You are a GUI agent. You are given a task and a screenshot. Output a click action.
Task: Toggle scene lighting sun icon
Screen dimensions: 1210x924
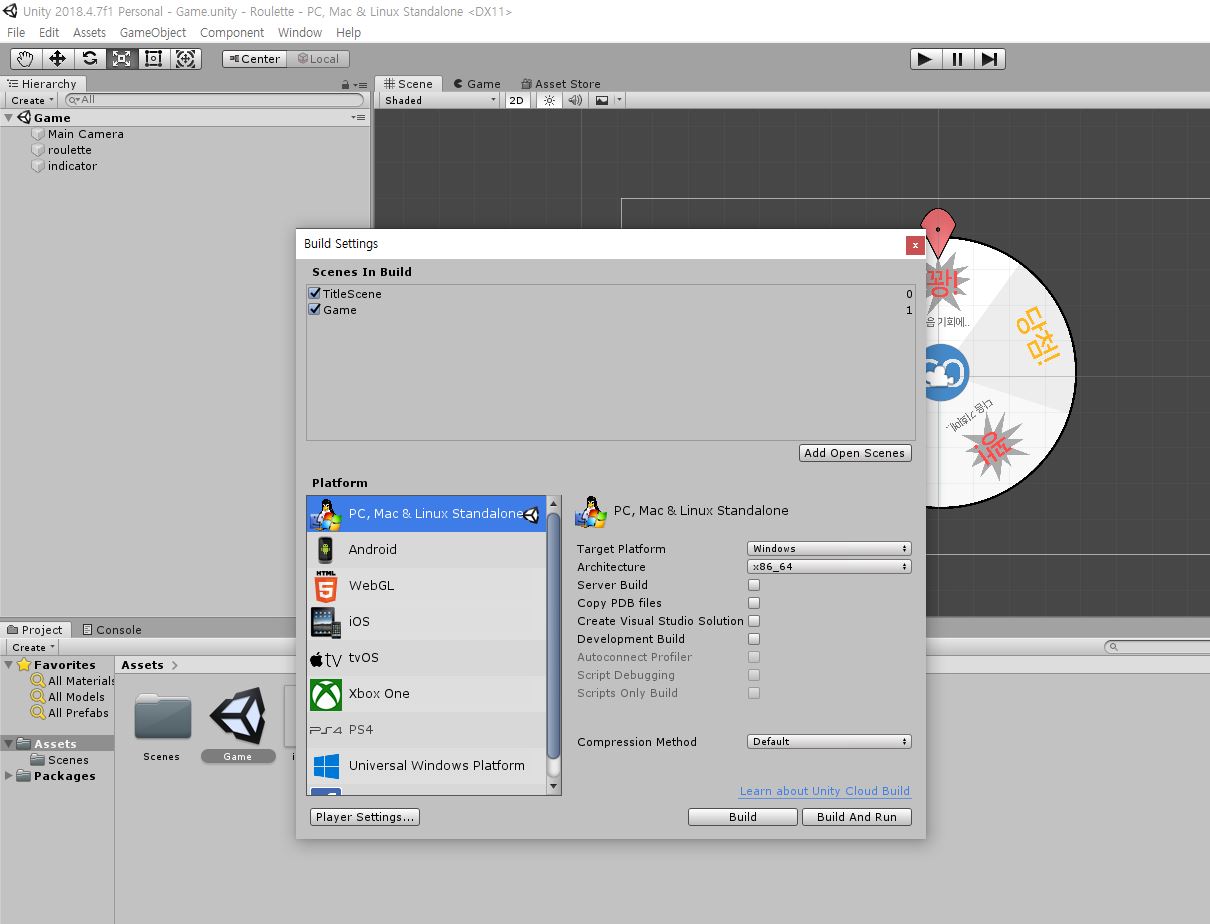(549, 100)
